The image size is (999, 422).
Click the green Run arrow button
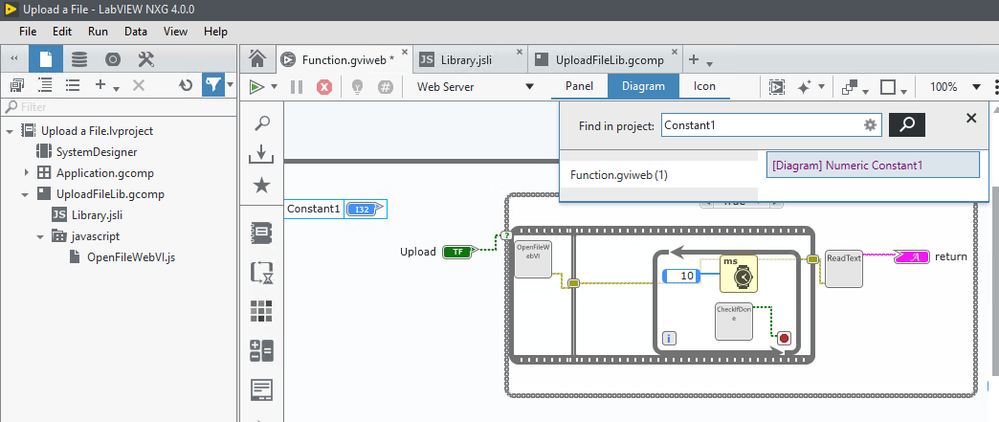pos(257,87)
